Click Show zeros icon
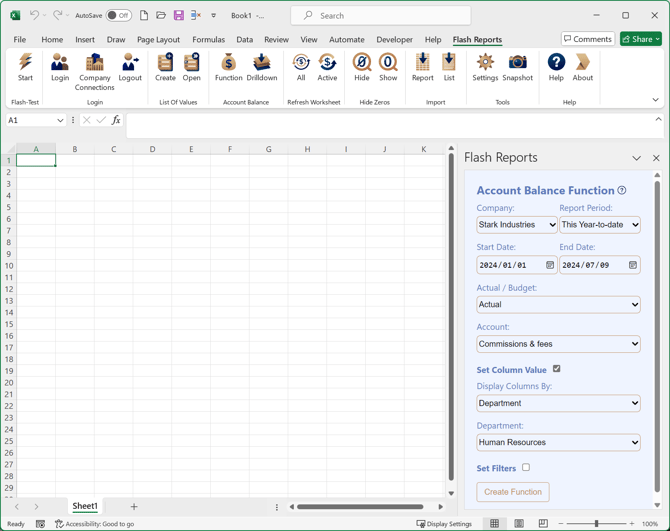670x531 pixels. coord(388,67)
